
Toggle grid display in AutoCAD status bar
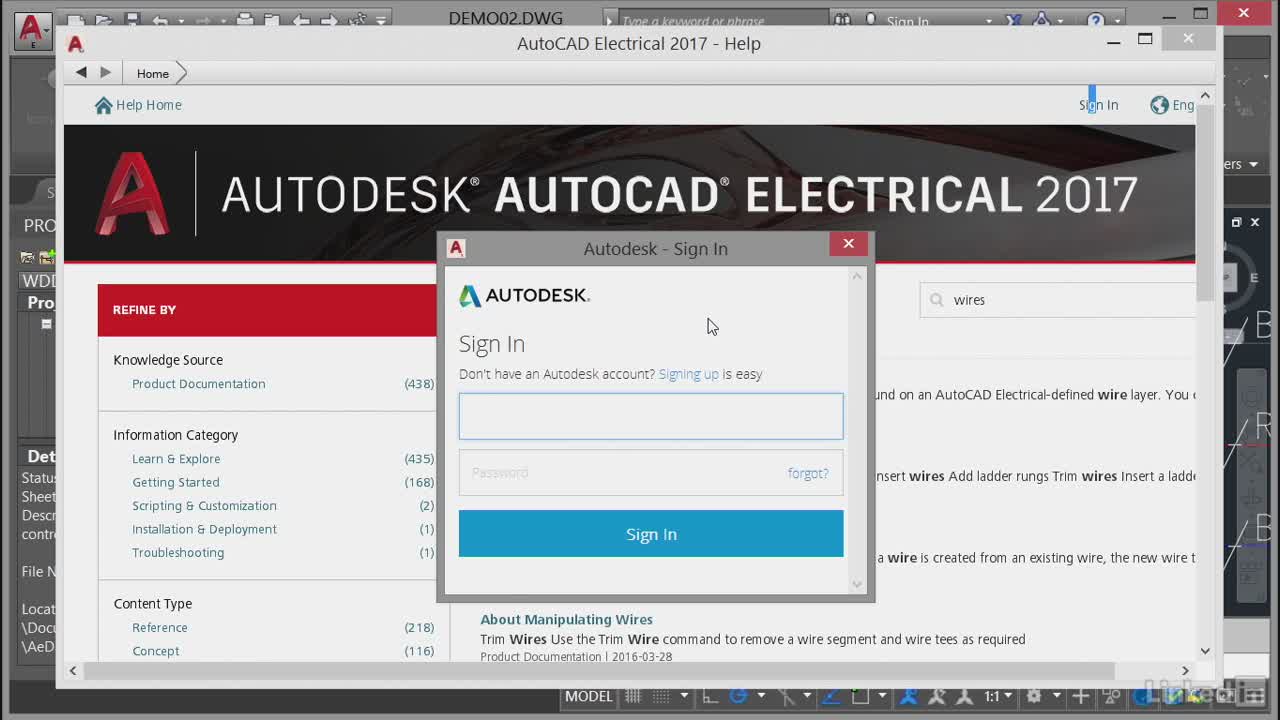[633, 696]
